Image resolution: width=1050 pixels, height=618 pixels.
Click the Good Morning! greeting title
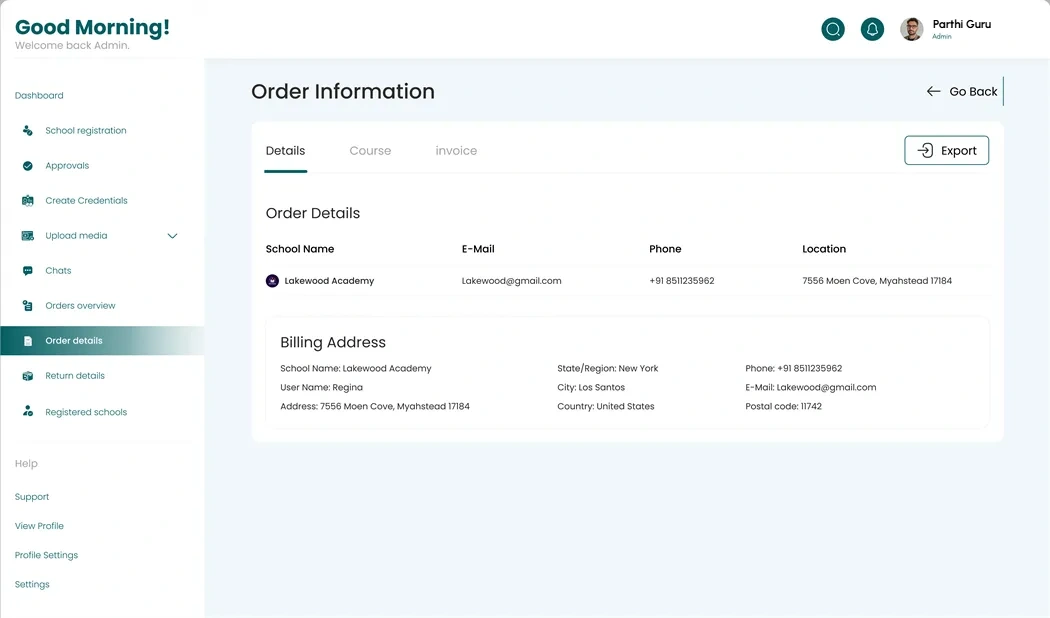tap(92, 27)
